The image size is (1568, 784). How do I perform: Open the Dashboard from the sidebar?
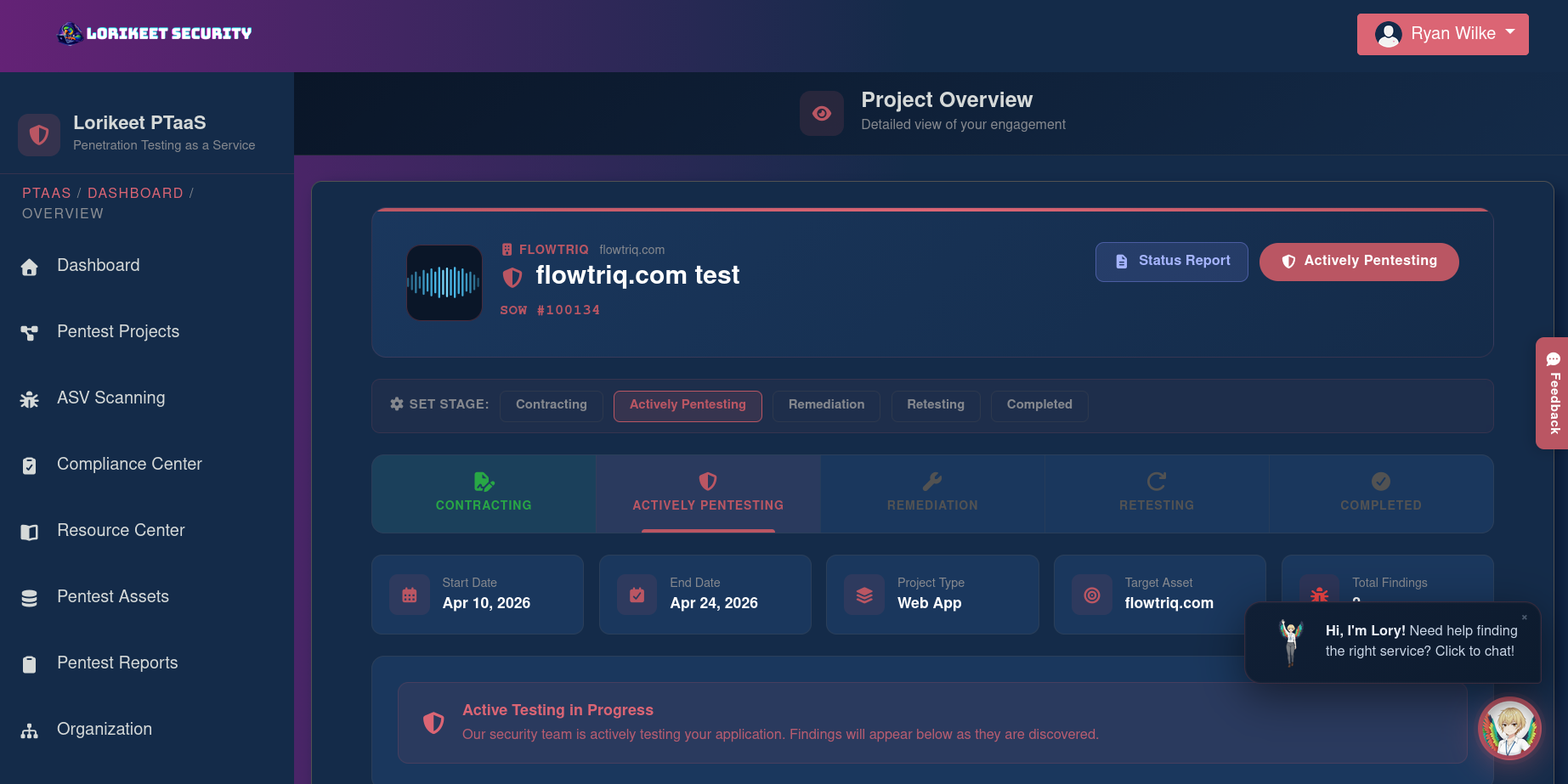98,265
